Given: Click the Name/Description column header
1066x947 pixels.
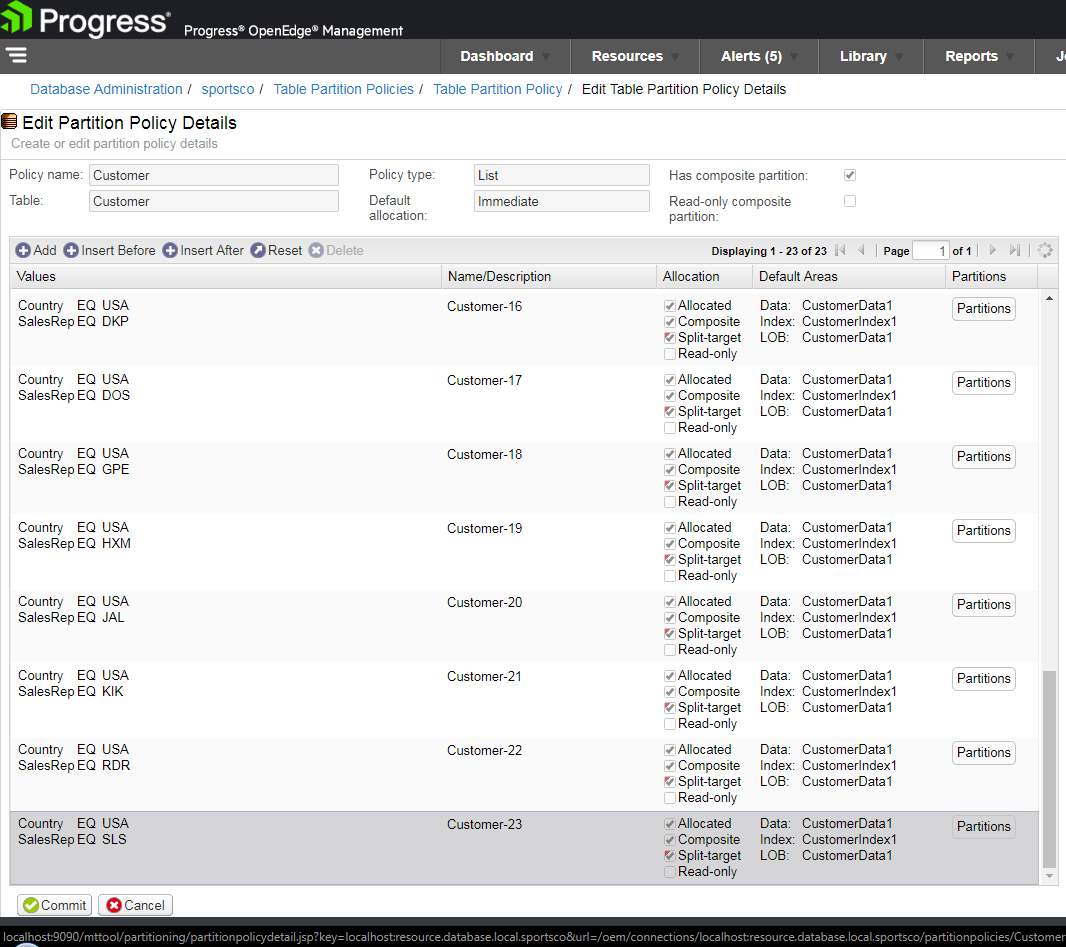Looking at the screenshot, I should coord(549,277).
